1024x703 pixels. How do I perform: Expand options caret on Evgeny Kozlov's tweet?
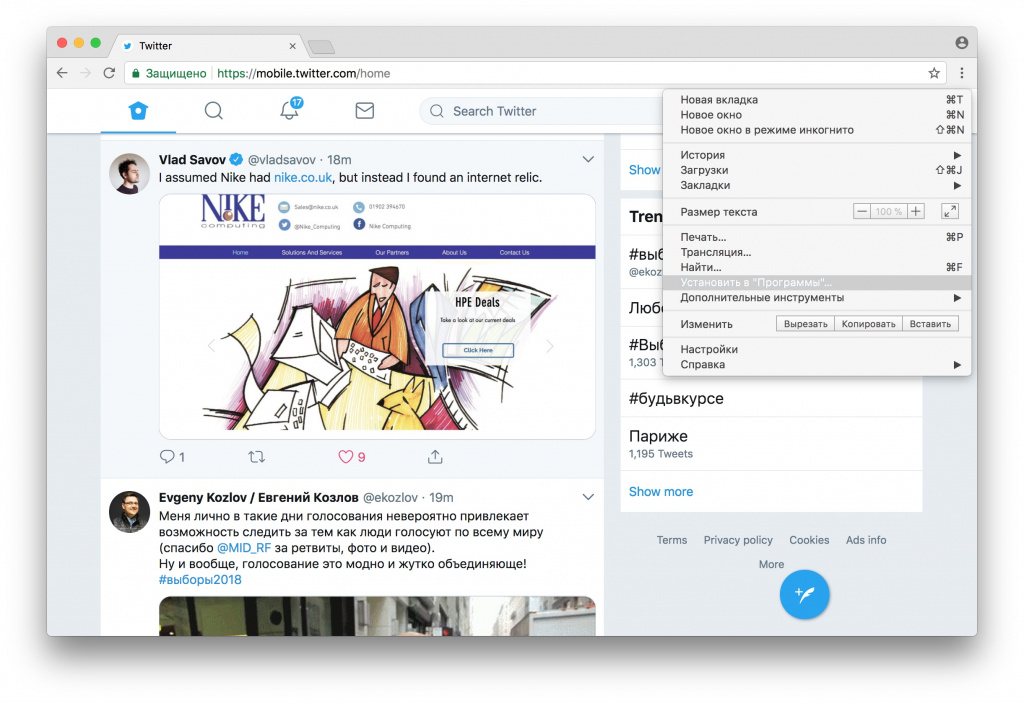click(x=588, y=497)
